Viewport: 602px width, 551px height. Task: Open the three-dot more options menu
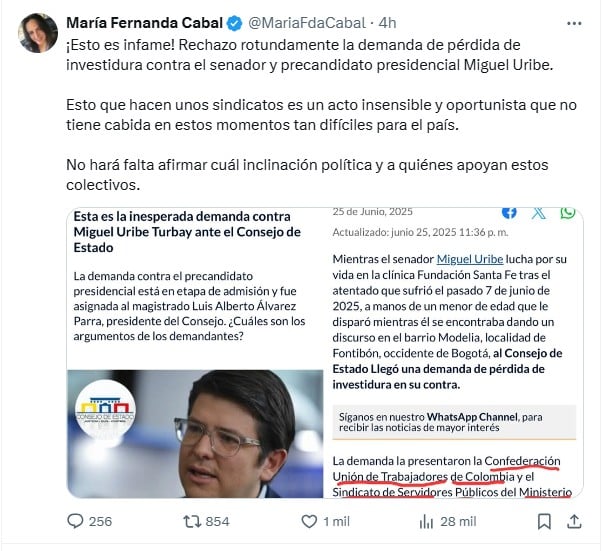coord(574,24)
